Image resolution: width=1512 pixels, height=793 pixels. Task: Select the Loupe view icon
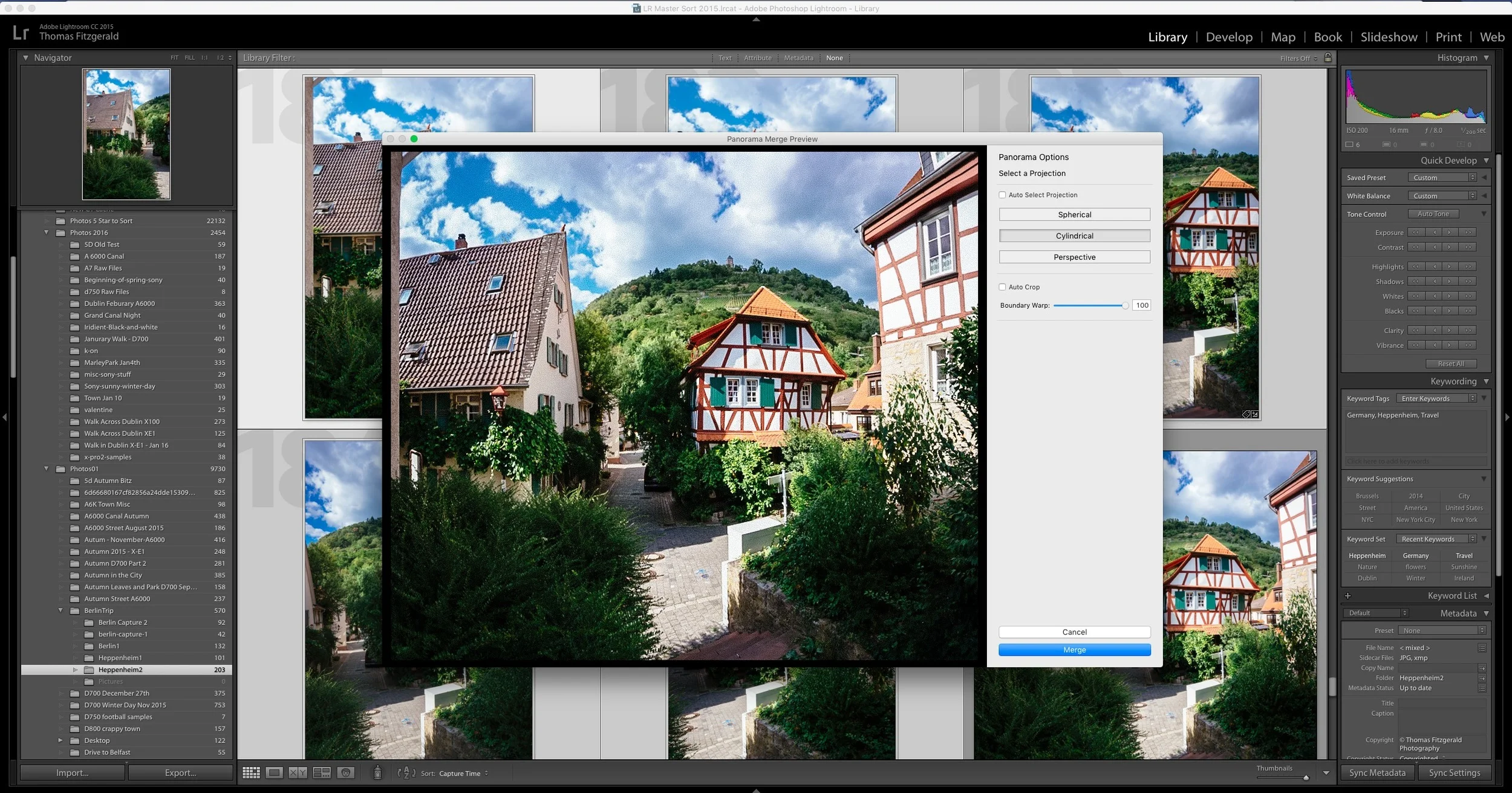(275, 773)
